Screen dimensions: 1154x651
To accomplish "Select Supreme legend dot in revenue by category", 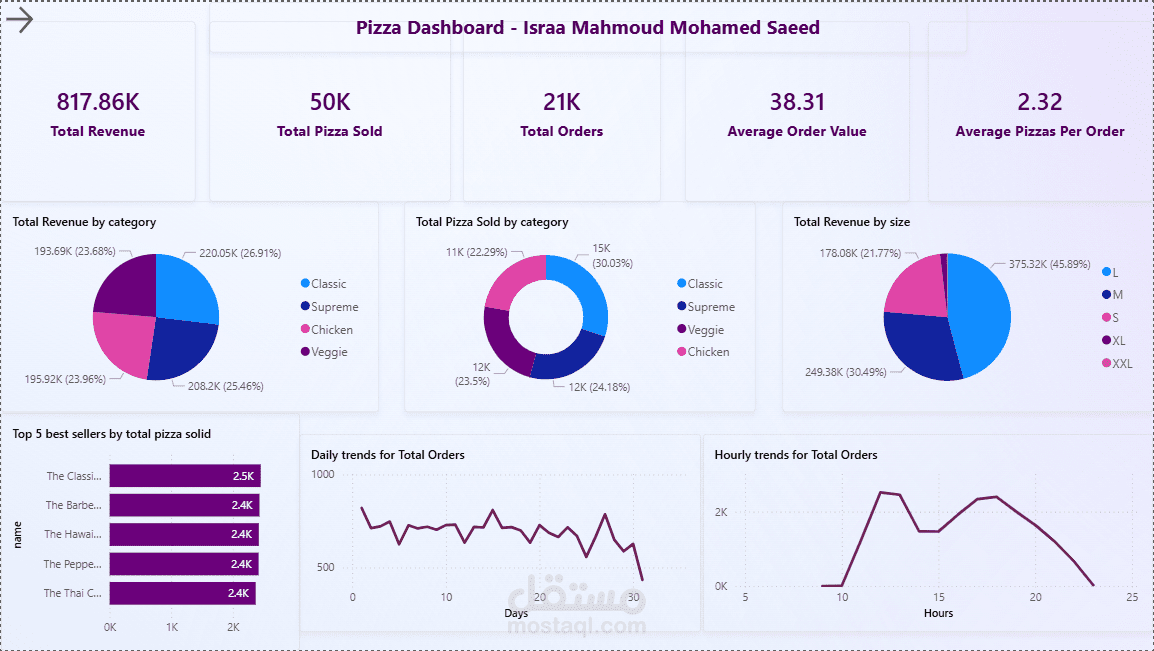I will (305, 306).
